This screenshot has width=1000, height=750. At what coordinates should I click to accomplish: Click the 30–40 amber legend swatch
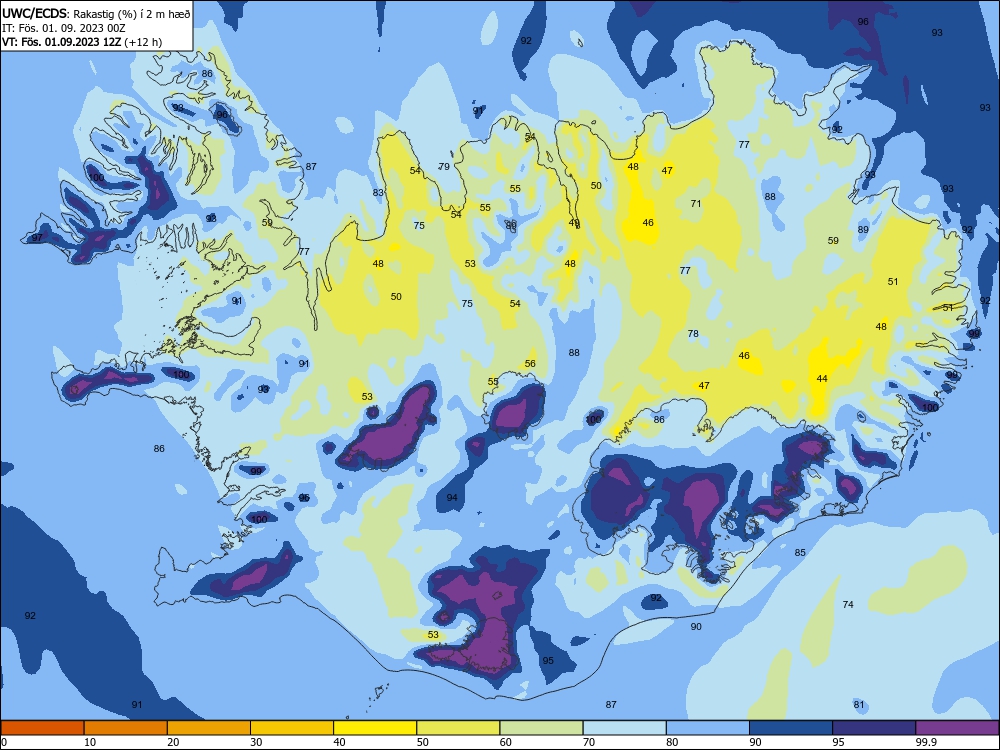[x=292, y=728]
